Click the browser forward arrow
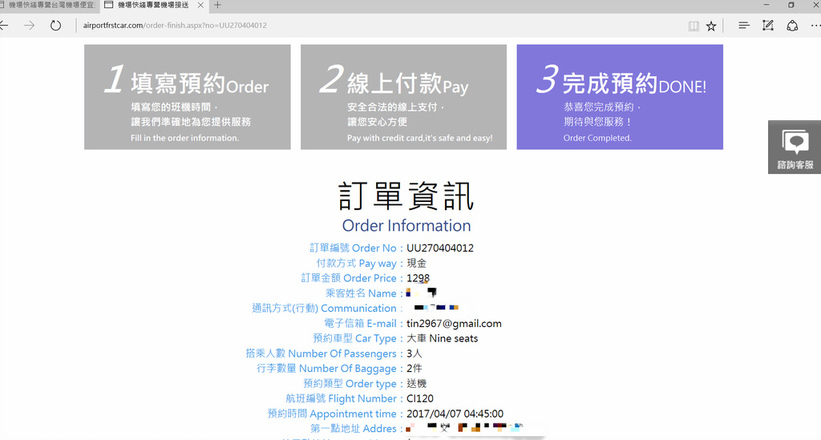Image resolution: width=821 pixels, height=440 pixels. [x=30, y=25]
